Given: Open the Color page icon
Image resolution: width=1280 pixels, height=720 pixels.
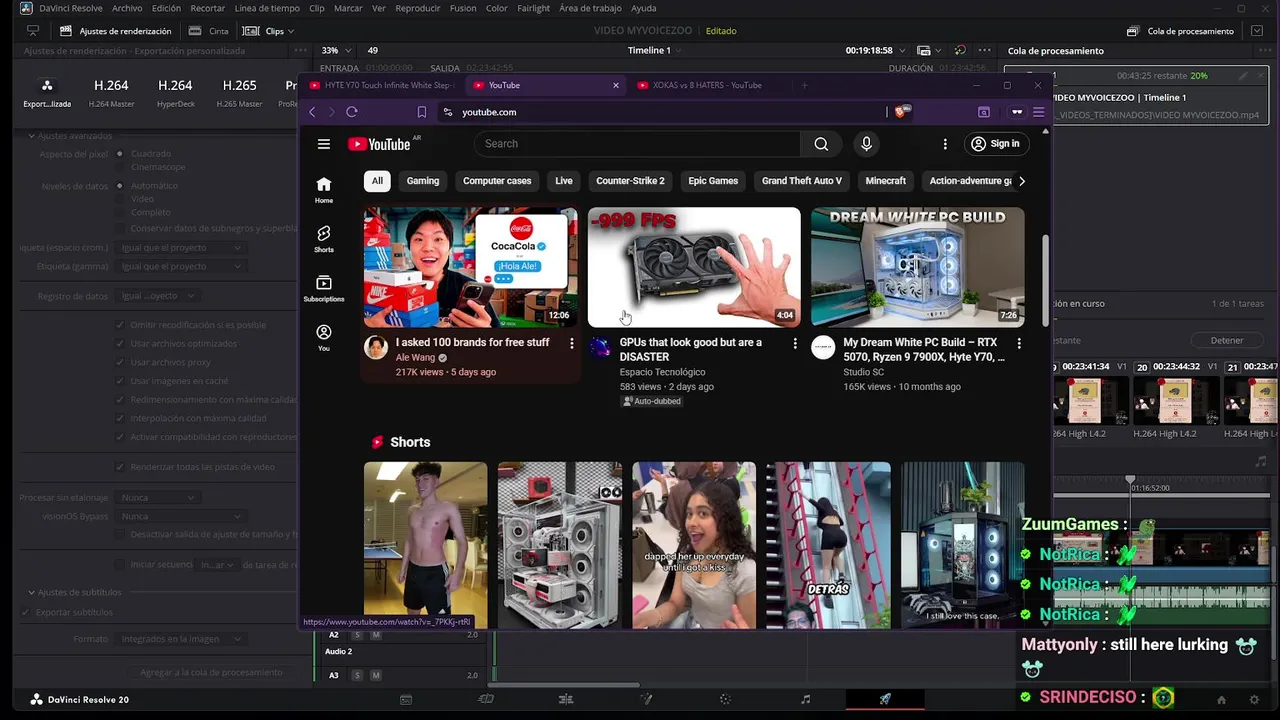Looking at the screenshot, I should [726, 700].
